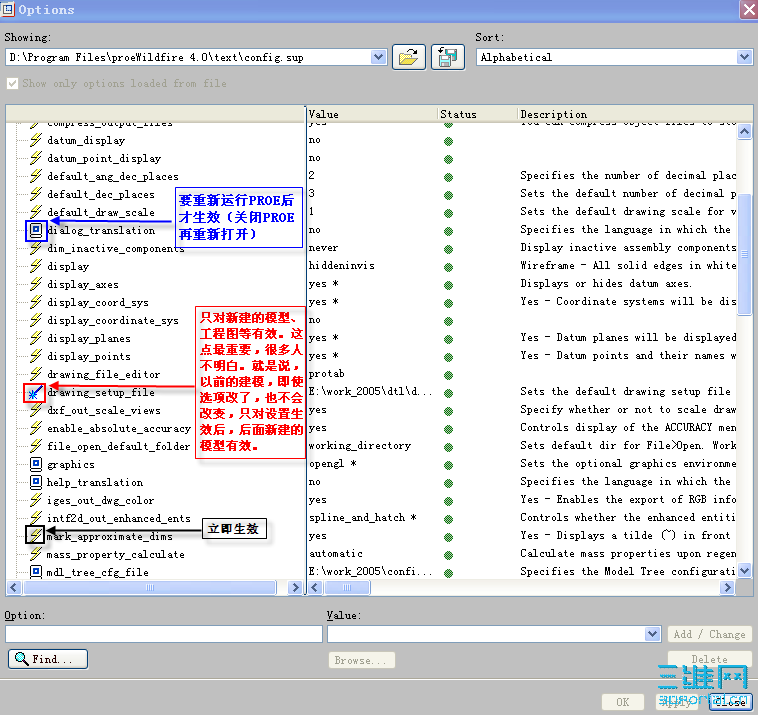The image size is (758, 715).
Task: Click the value 'never'
Action: click(x=323, y=248)
